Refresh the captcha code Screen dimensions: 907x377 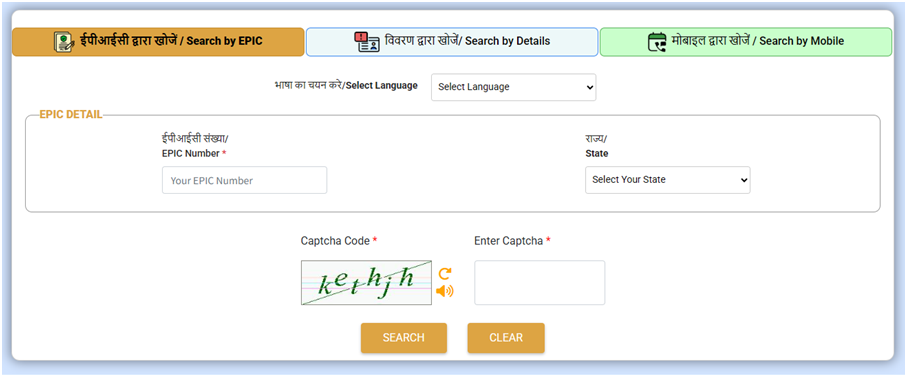444,273
